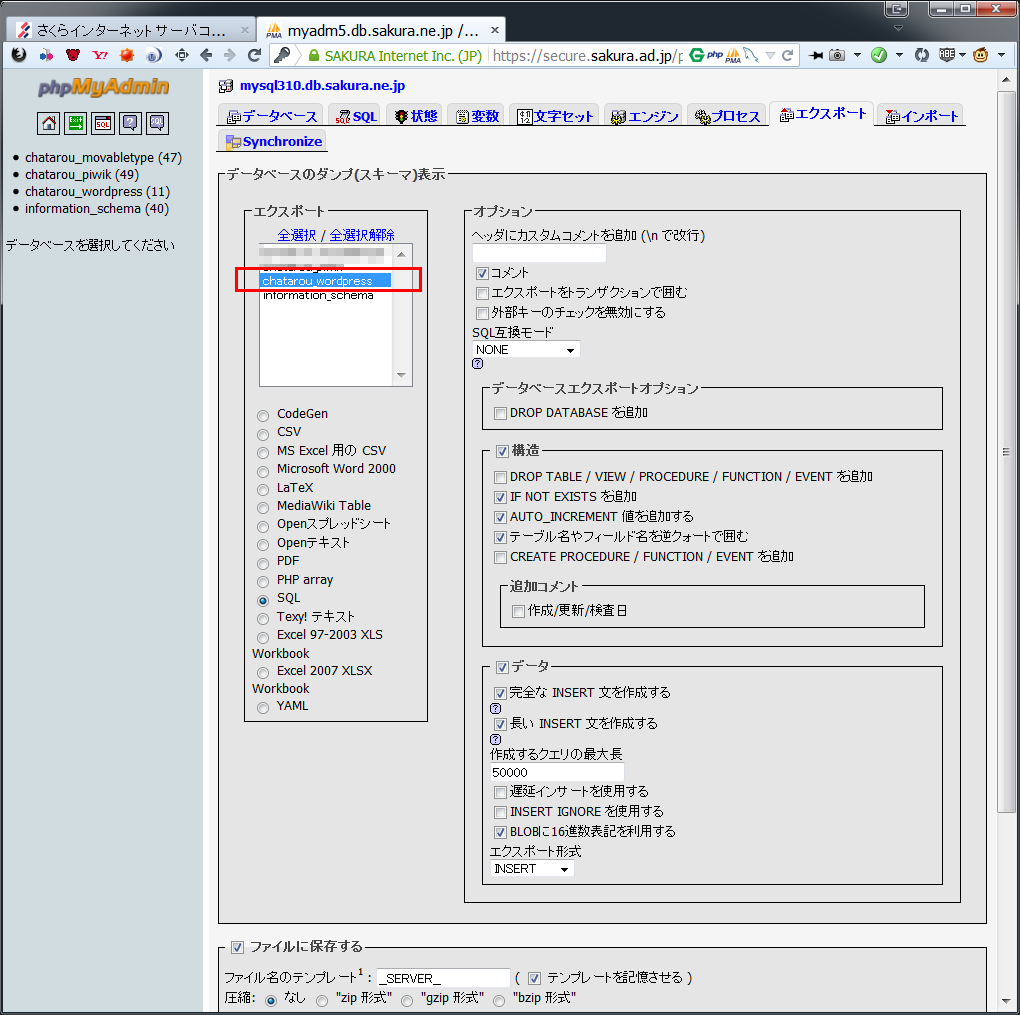Screen dimensions: 1020x1015
Task: Select the YAML export format radio
Action: [263, 708]
